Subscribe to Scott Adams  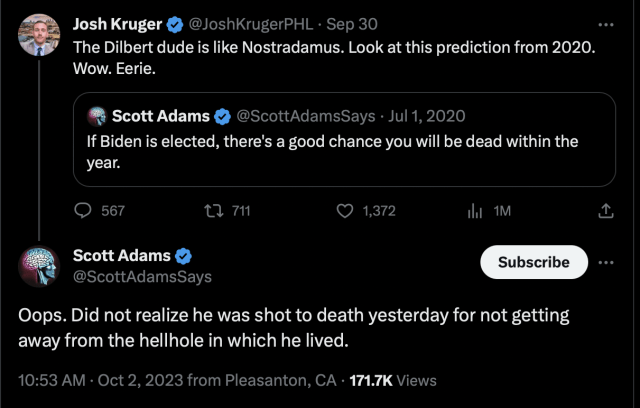[534, 262]
